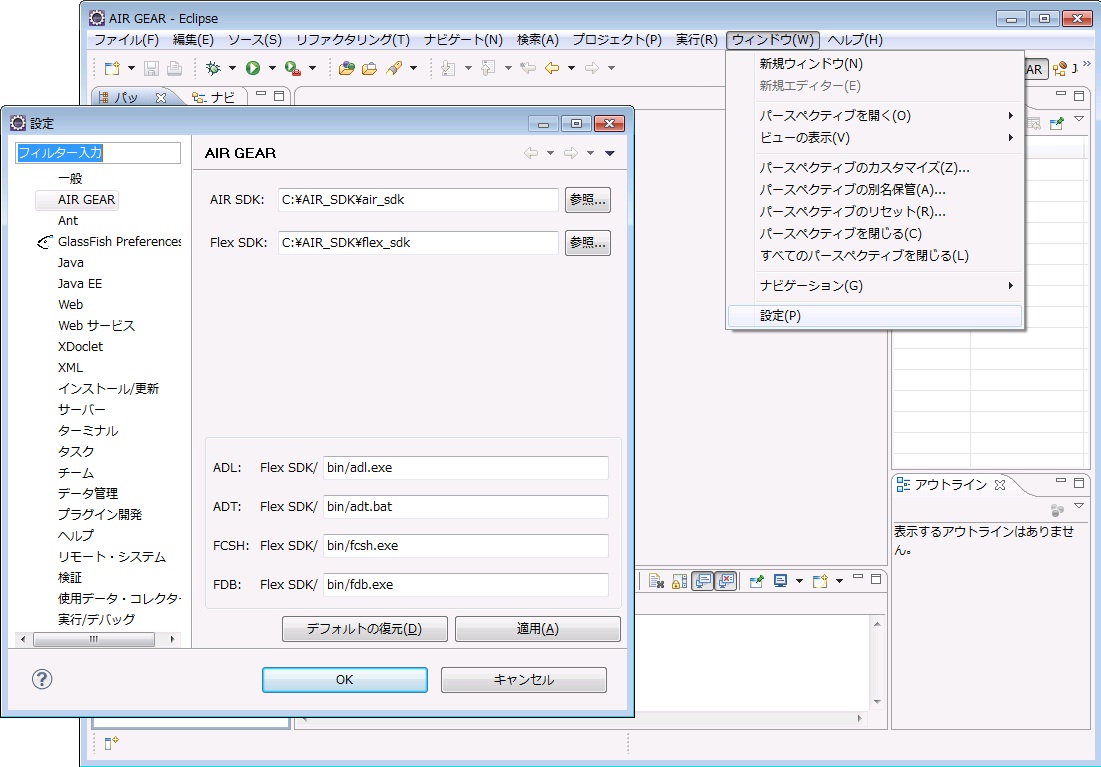Click the Open Type folder icon
1101x767 pixels.
coord(346,68)
